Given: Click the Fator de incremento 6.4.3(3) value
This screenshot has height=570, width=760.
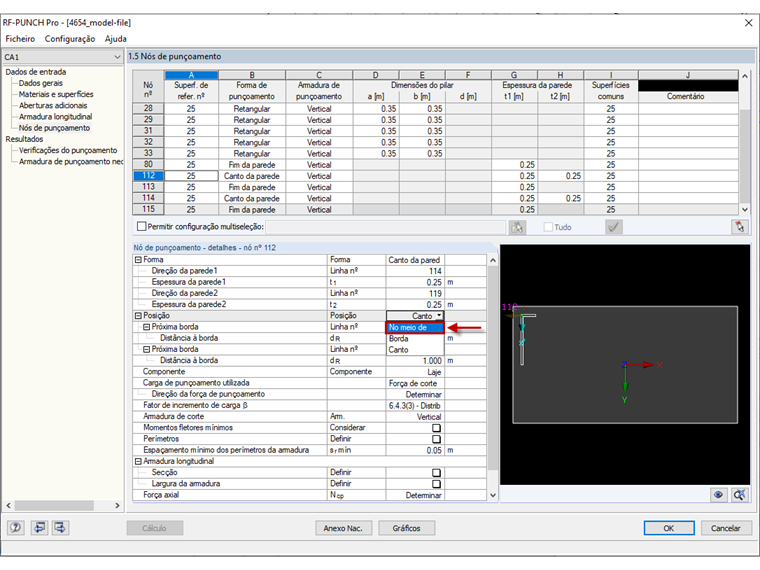Looking at the screenshot, I should [415, 406].
